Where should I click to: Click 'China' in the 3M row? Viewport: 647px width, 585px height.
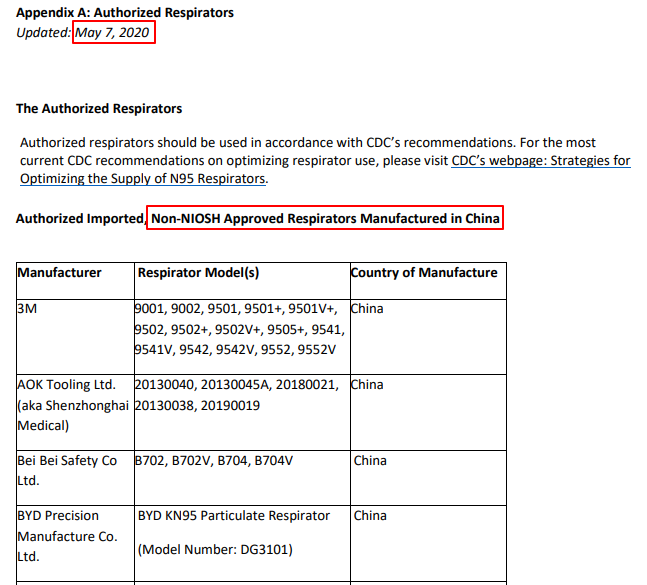[x=367, y=309]
